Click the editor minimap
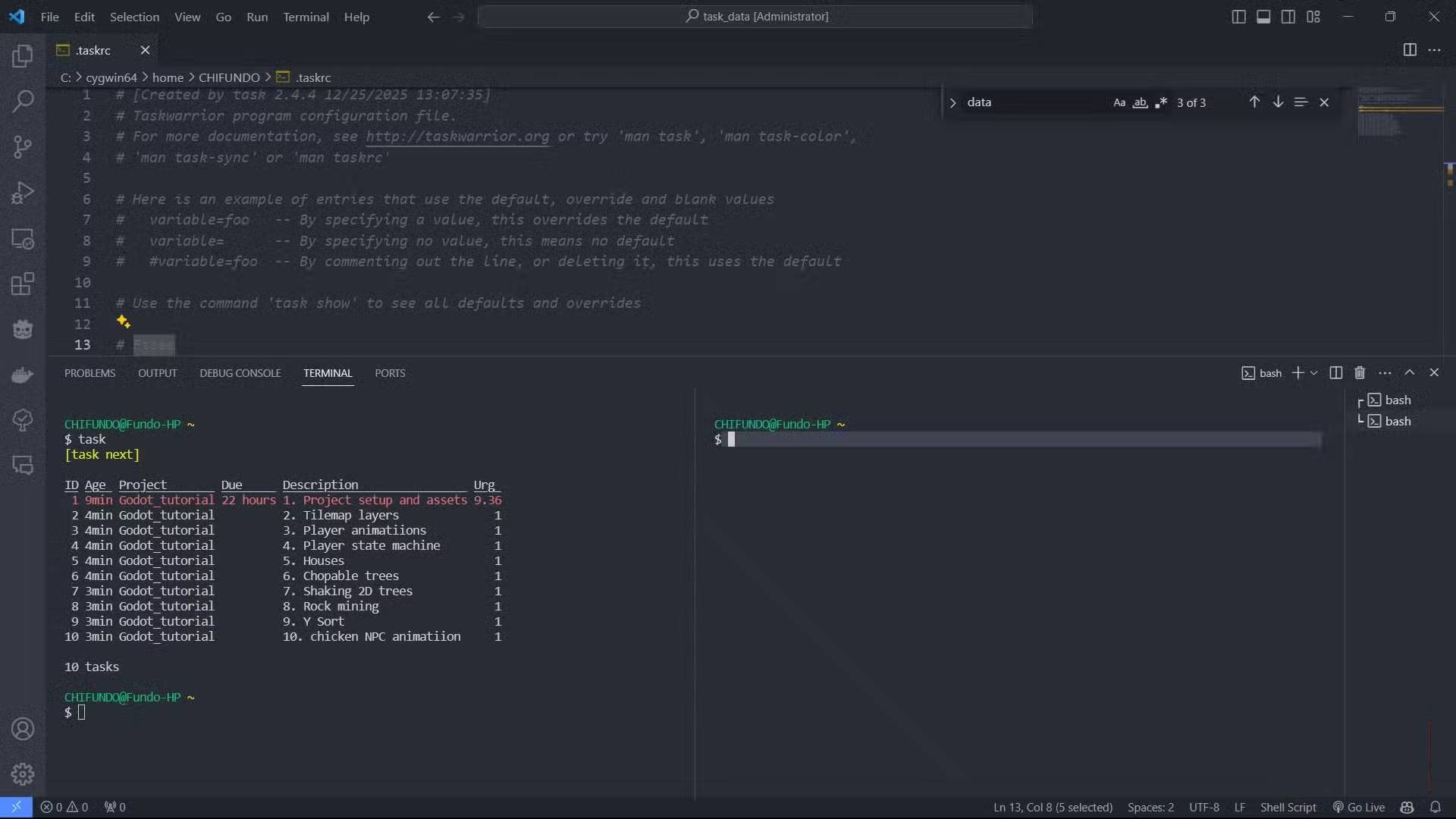1456x819 pixels. point(1400,114)
